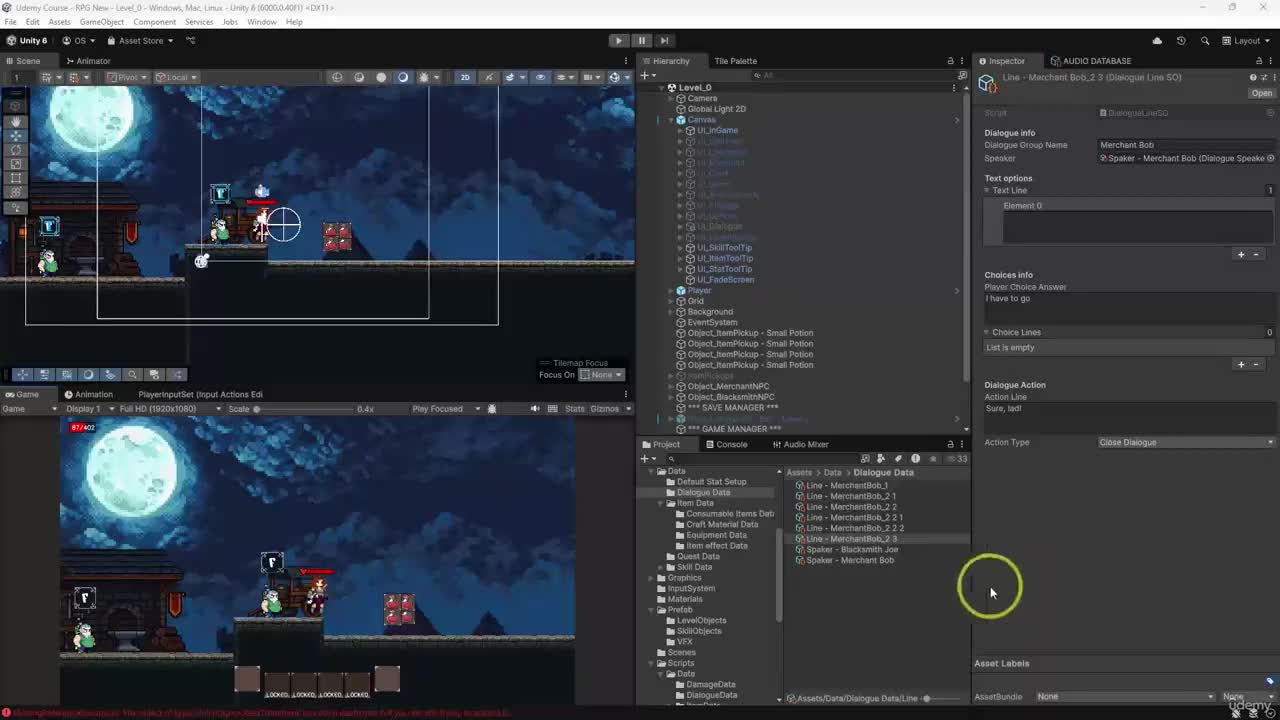This screenshot has width=1280, height=720.
Task: Select the Hand view tool in Scene
Action: point(16,121)
